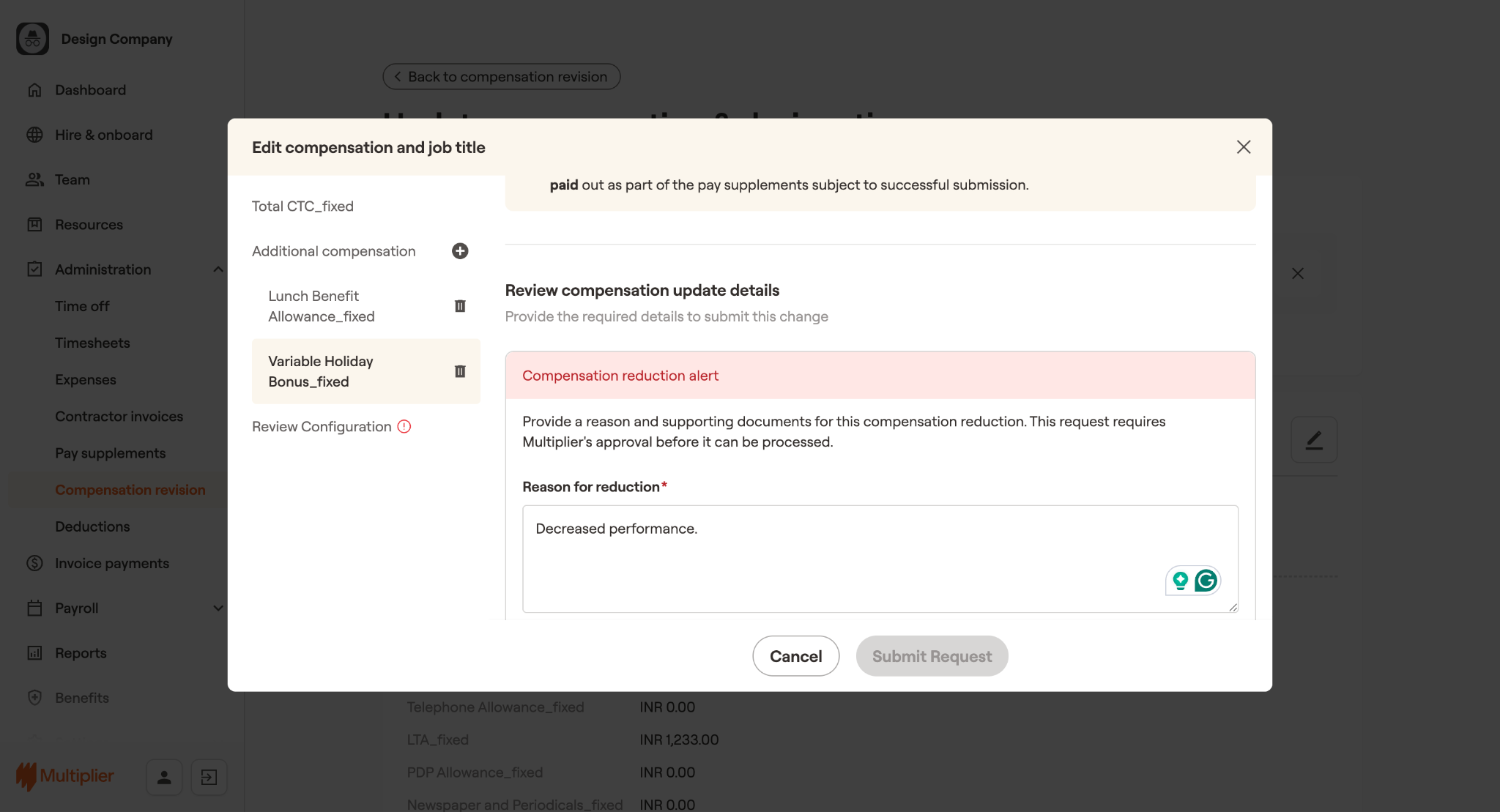Click the profile user icon
The height and width of the screenshot is (812, 1500).
tap(164, 777)
